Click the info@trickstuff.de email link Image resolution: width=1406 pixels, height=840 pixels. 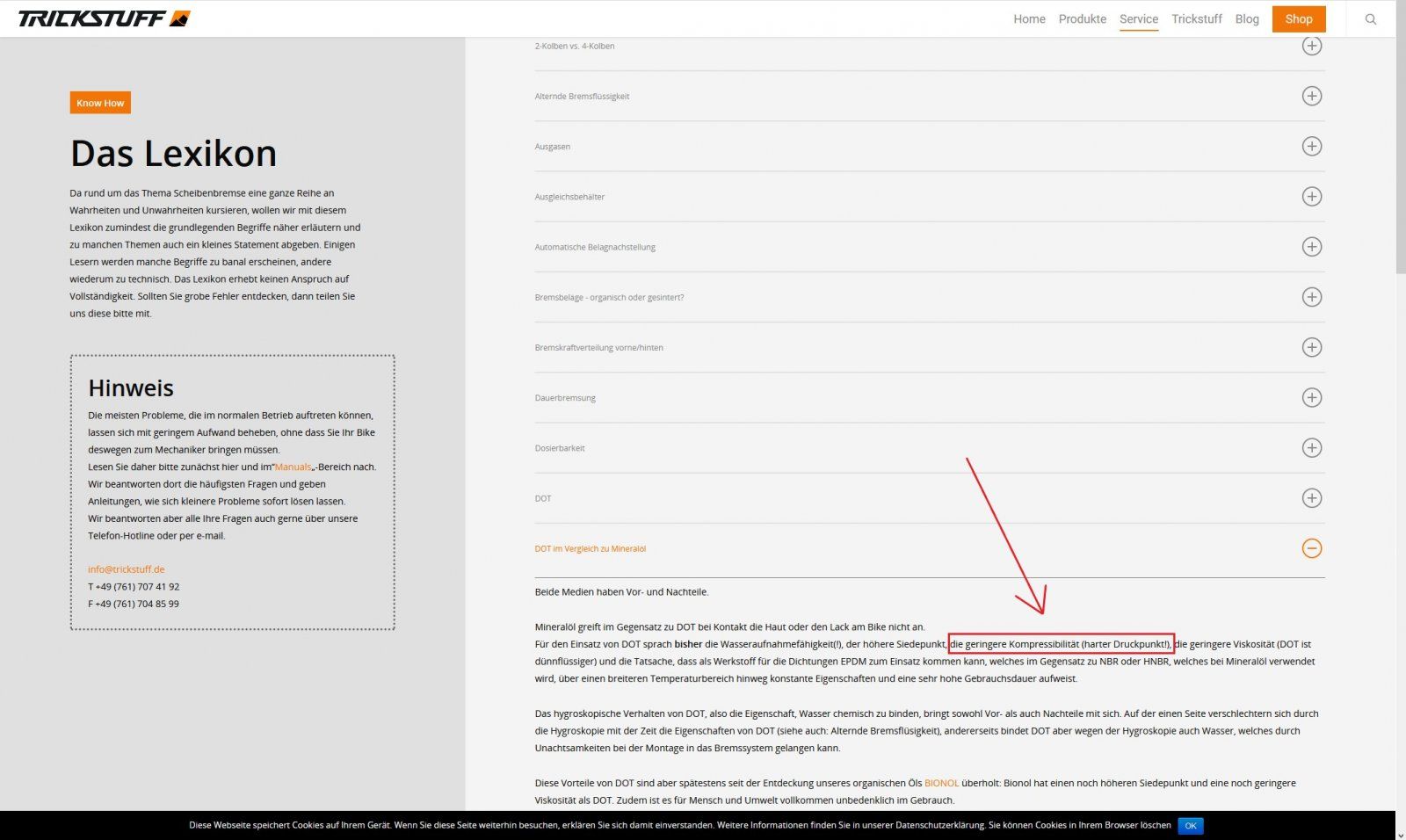(126, 569)
